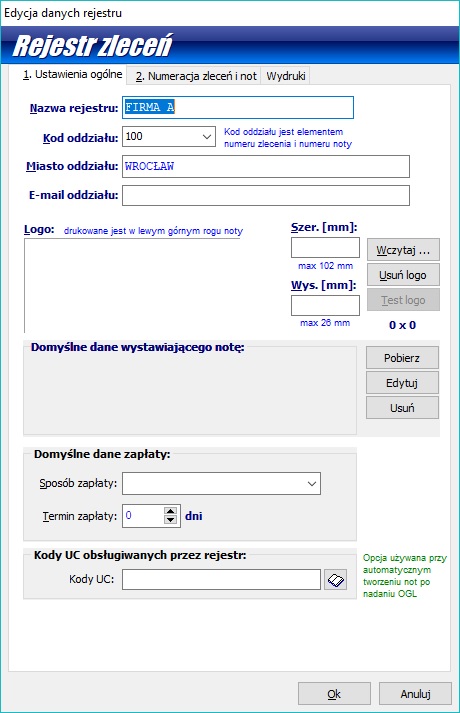
Task: Click the Kody UC text field
Action: pyautogui.click(x=221, y=580)
